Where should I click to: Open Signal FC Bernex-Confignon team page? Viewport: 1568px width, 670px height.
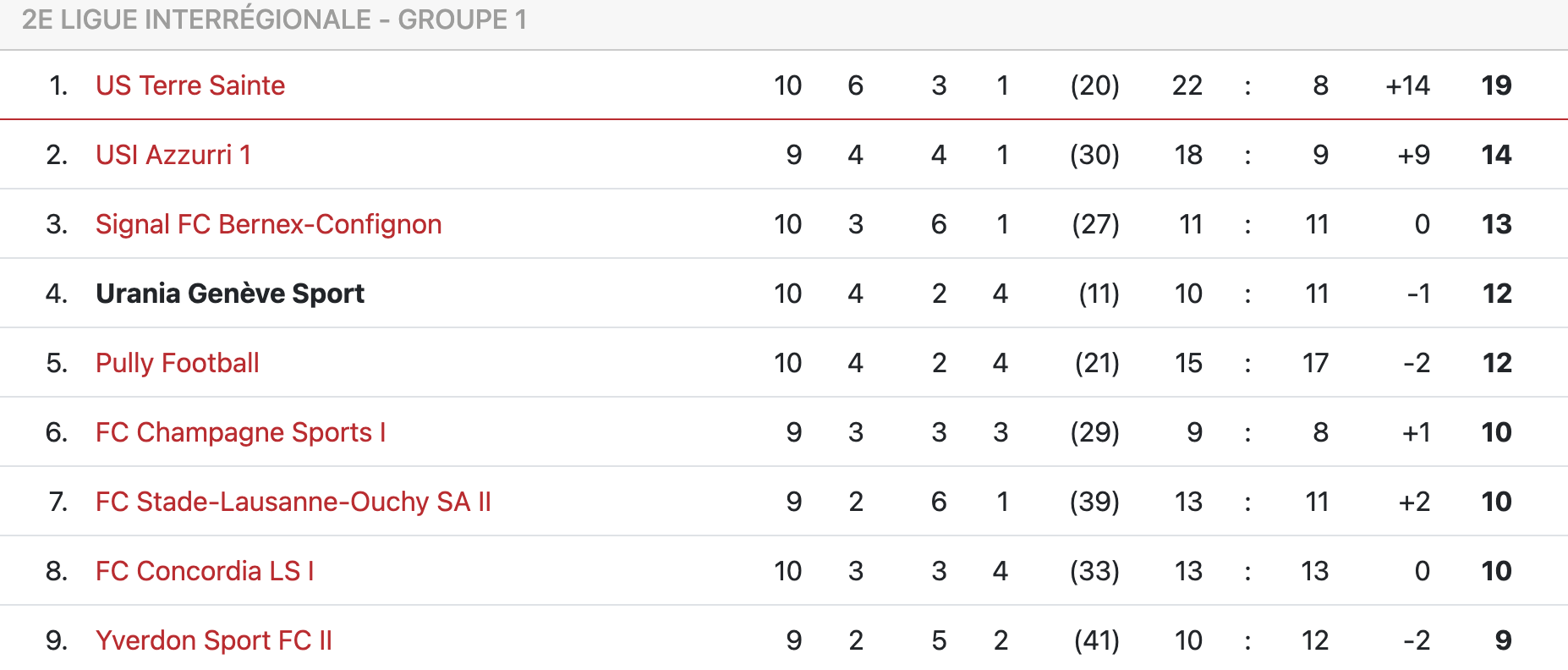[268, 224]
